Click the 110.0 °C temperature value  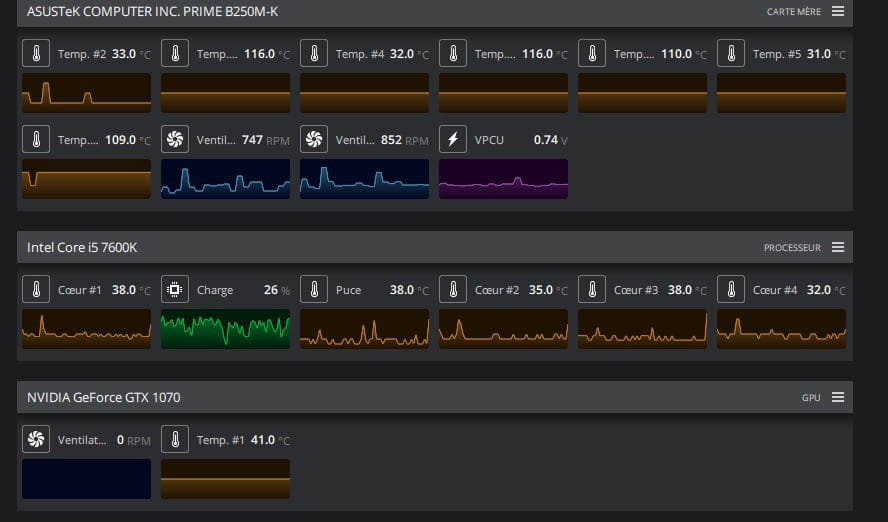[684, 54]
